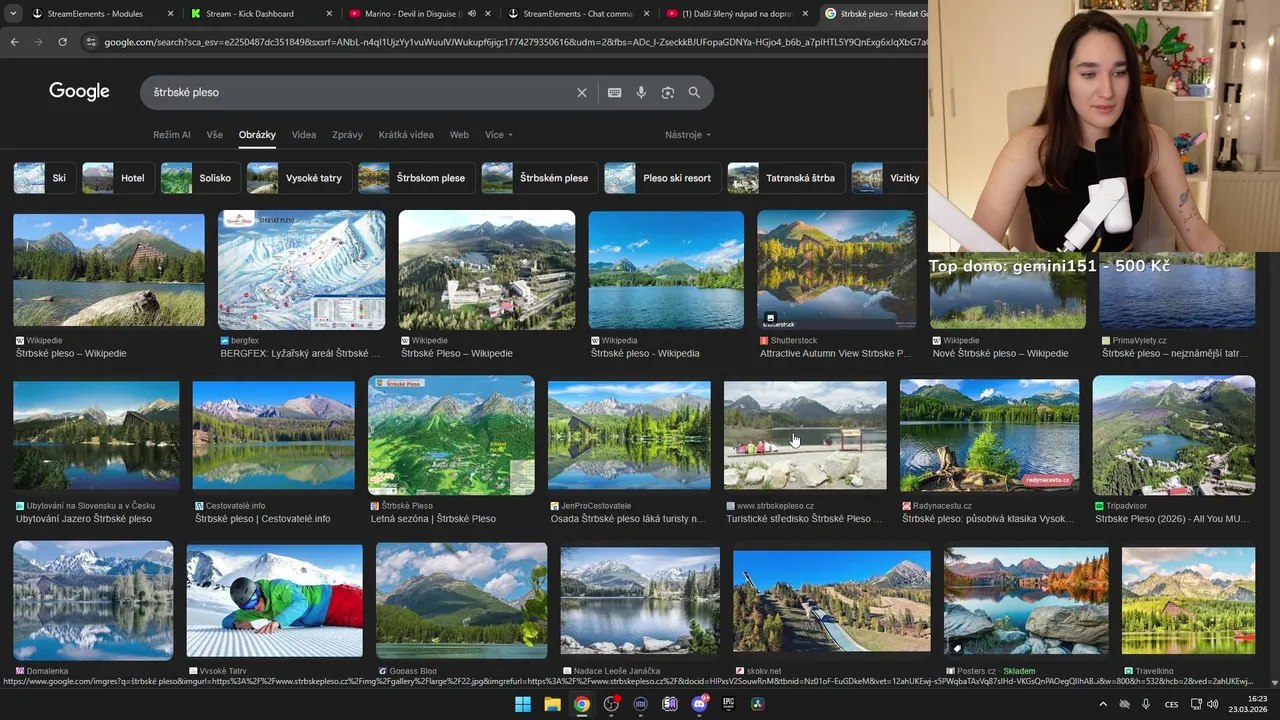Open the skokv.net ski jump image
This screenshot has width=1280, height=720.
coord(832,600)
